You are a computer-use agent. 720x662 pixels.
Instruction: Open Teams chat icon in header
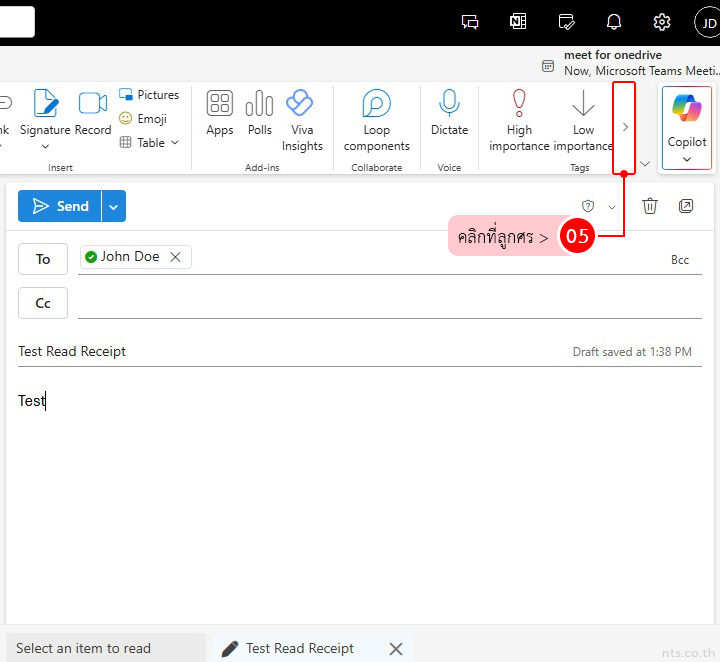click(470, 22)
